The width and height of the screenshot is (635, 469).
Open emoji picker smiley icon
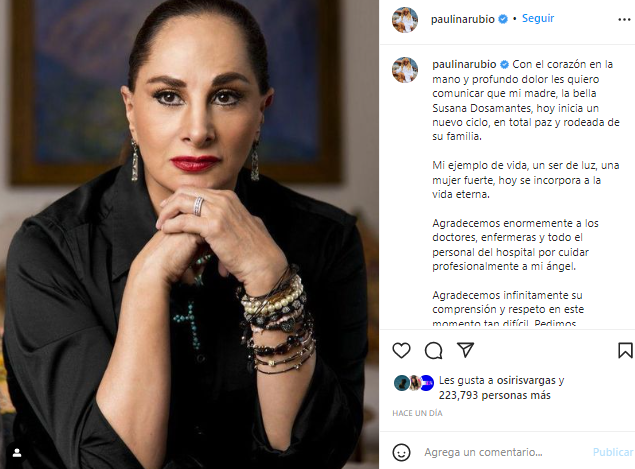tap(401, 452)
